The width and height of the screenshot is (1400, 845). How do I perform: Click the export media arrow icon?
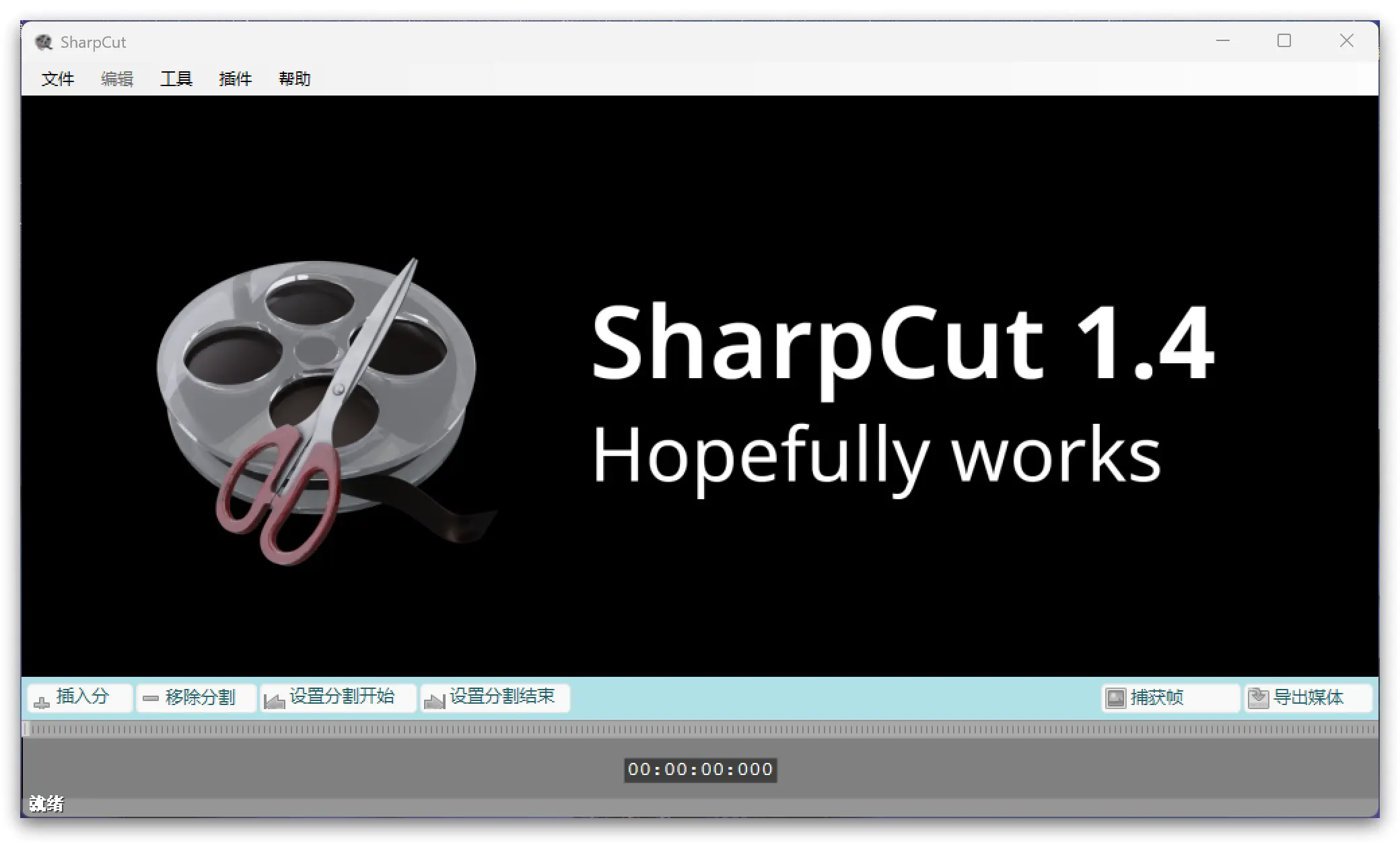point(1258,698)
